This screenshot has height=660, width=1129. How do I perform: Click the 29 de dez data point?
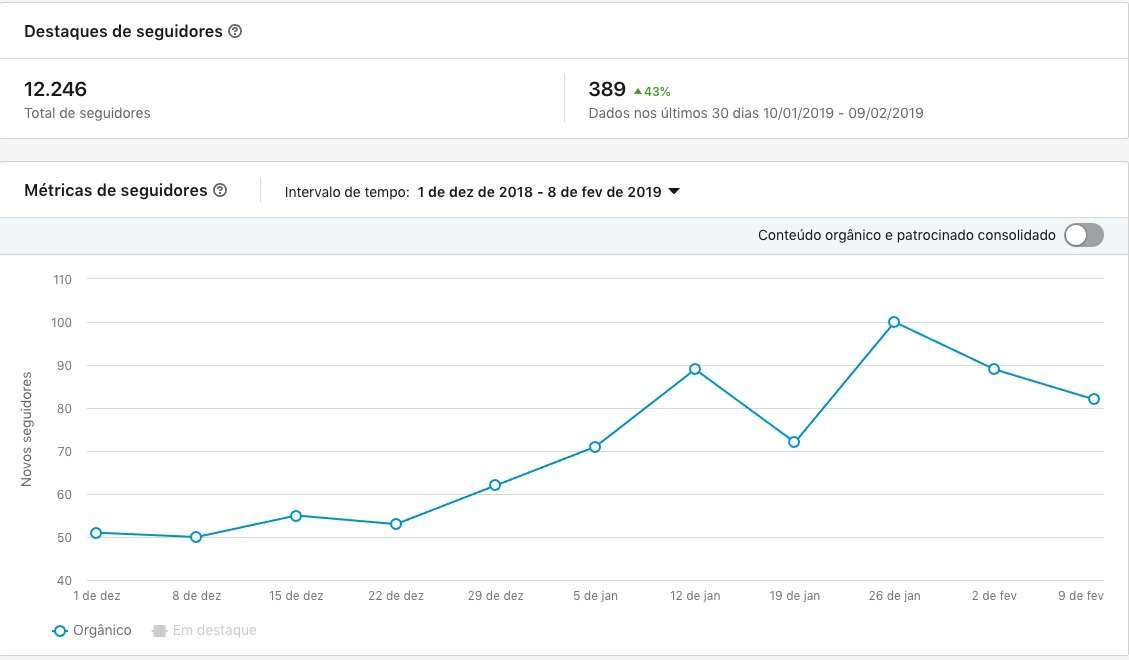[495, 485]
